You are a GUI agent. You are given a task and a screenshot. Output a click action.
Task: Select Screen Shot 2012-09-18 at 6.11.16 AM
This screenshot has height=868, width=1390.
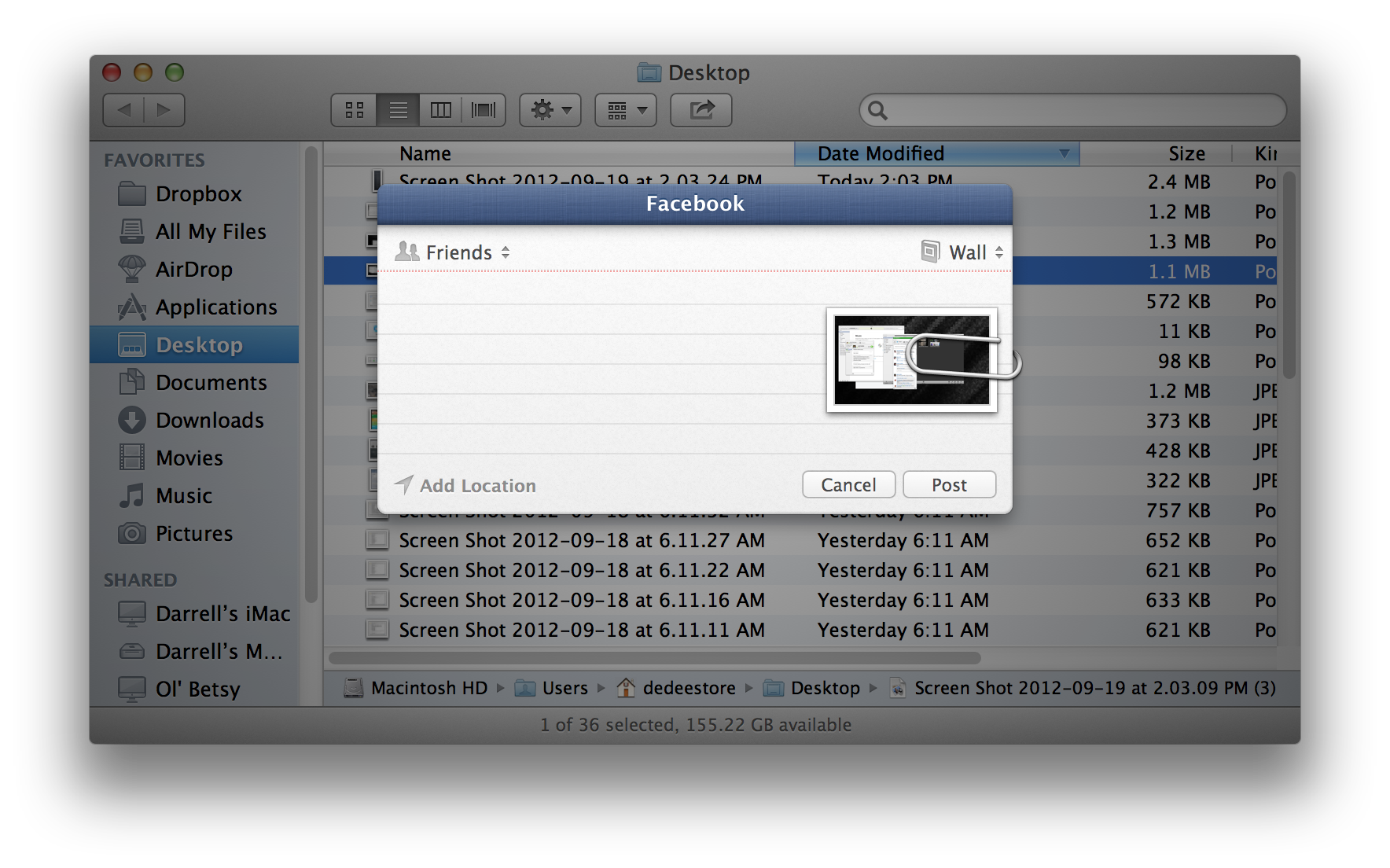point(800,600)
